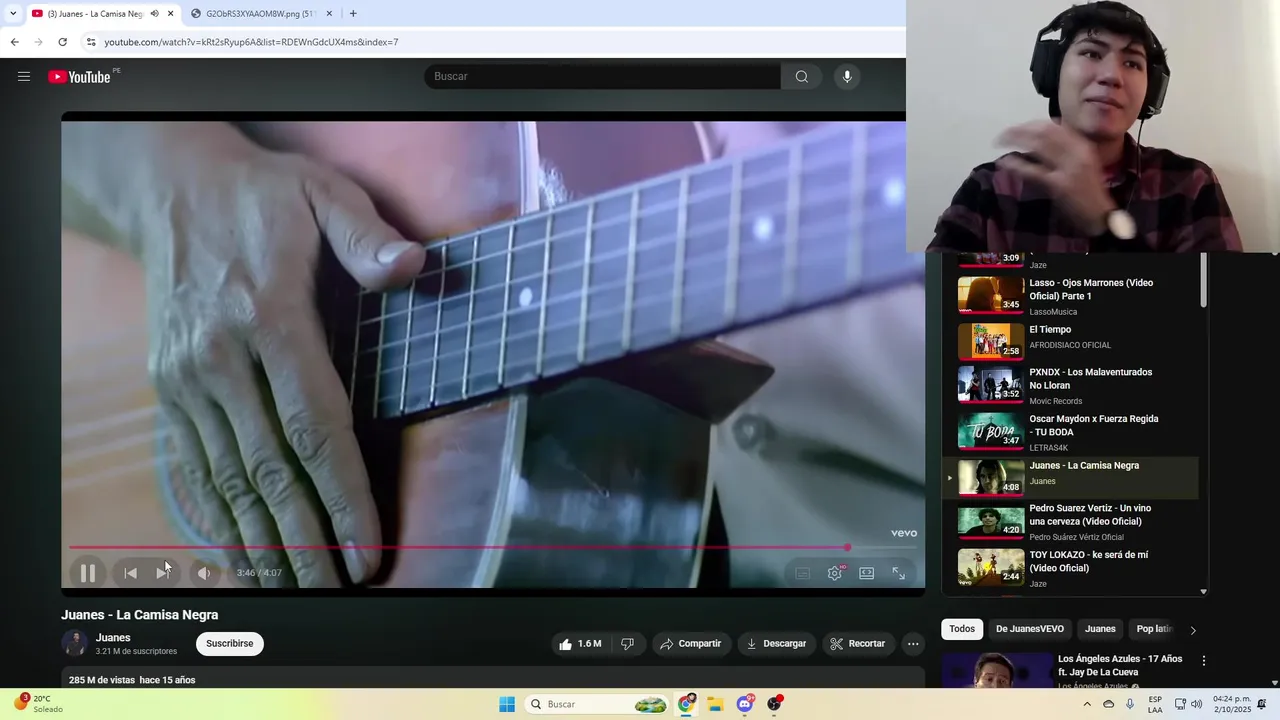The height and width of the screenshot is (720, 1280).
Task: Open the tab search dropdown
Action: coord(13,14)
